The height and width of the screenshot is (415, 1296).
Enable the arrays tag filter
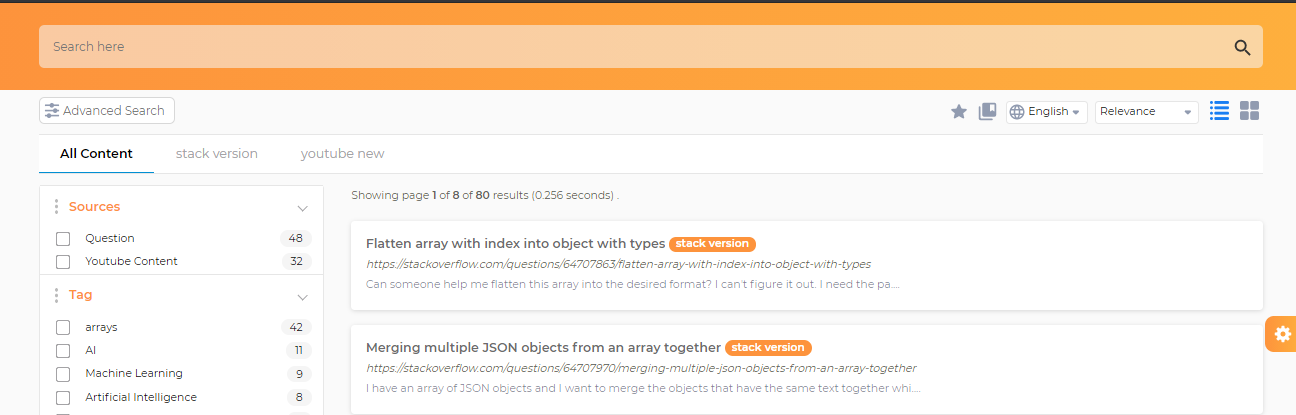(63, 327)
